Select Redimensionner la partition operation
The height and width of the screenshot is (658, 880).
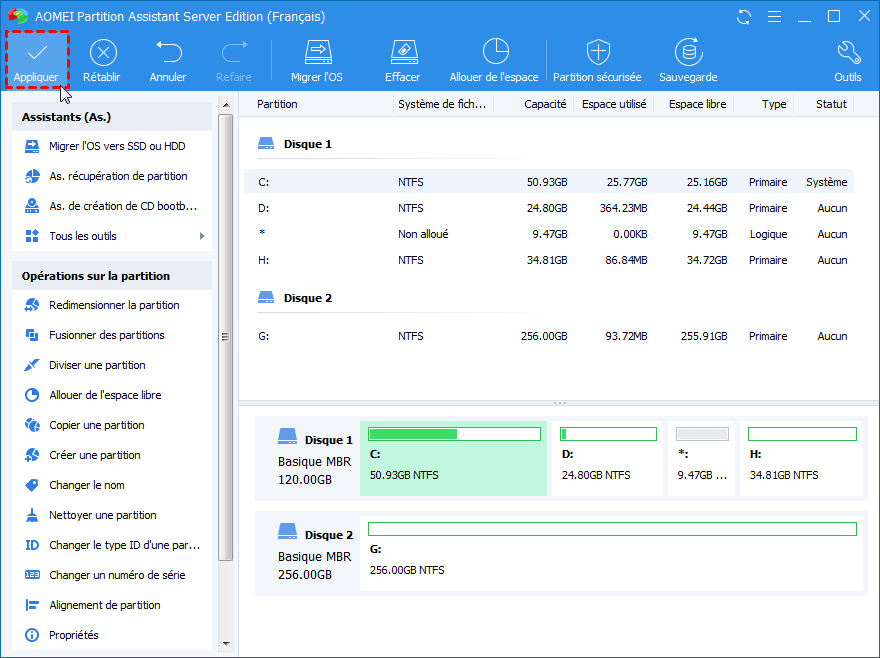(114, 305)
